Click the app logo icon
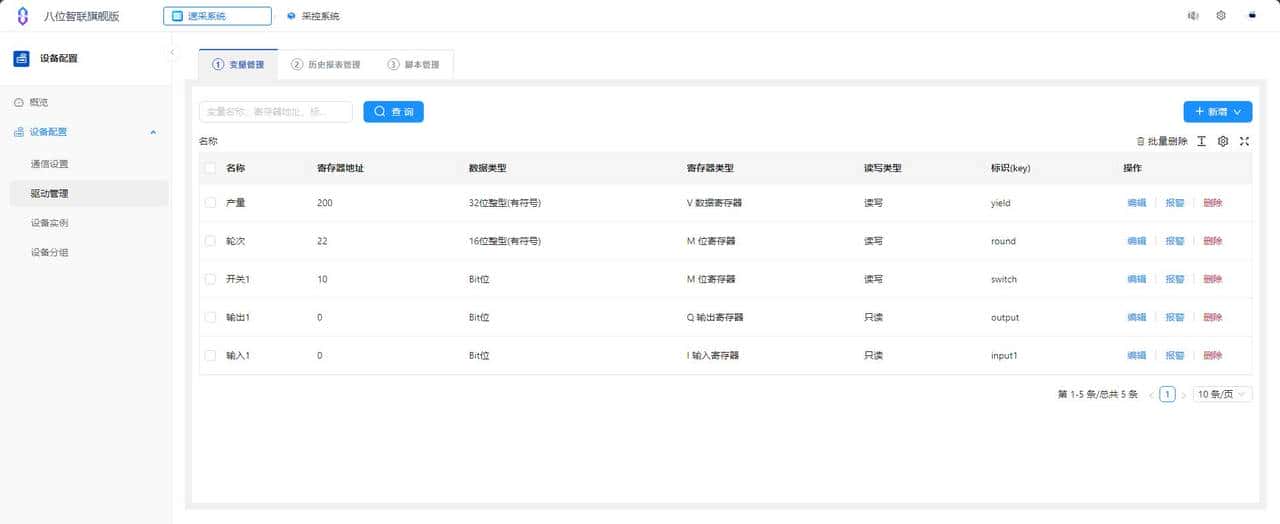 [23, 16]
